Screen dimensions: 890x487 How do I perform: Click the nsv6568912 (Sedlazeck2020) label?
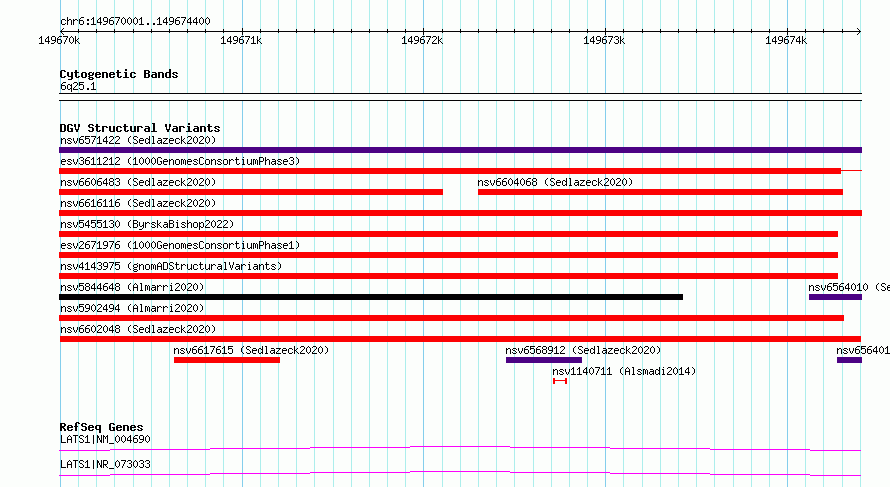[583, 350]
